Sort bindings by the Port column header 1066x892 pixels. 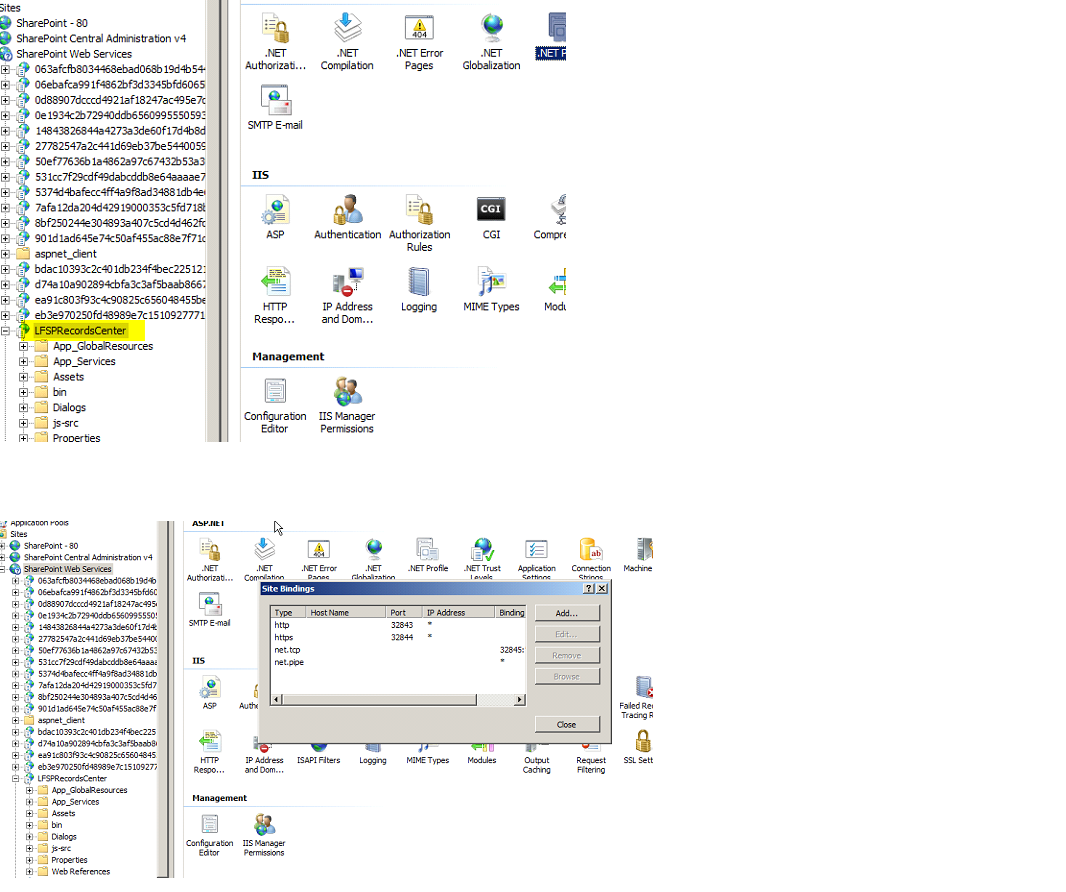click(x=405, y=613)
